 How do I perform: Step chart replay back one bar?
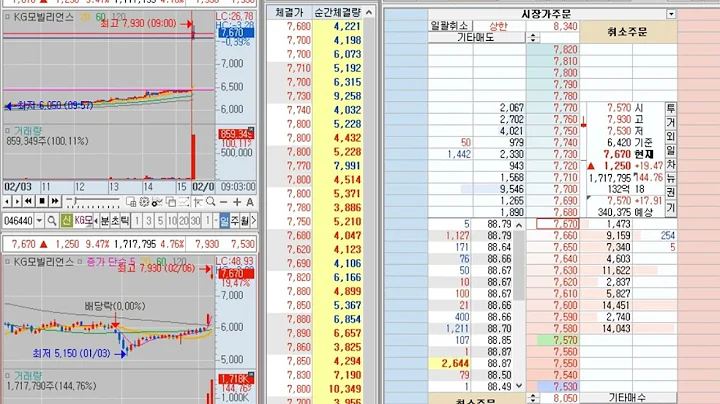tap(7, 202)
